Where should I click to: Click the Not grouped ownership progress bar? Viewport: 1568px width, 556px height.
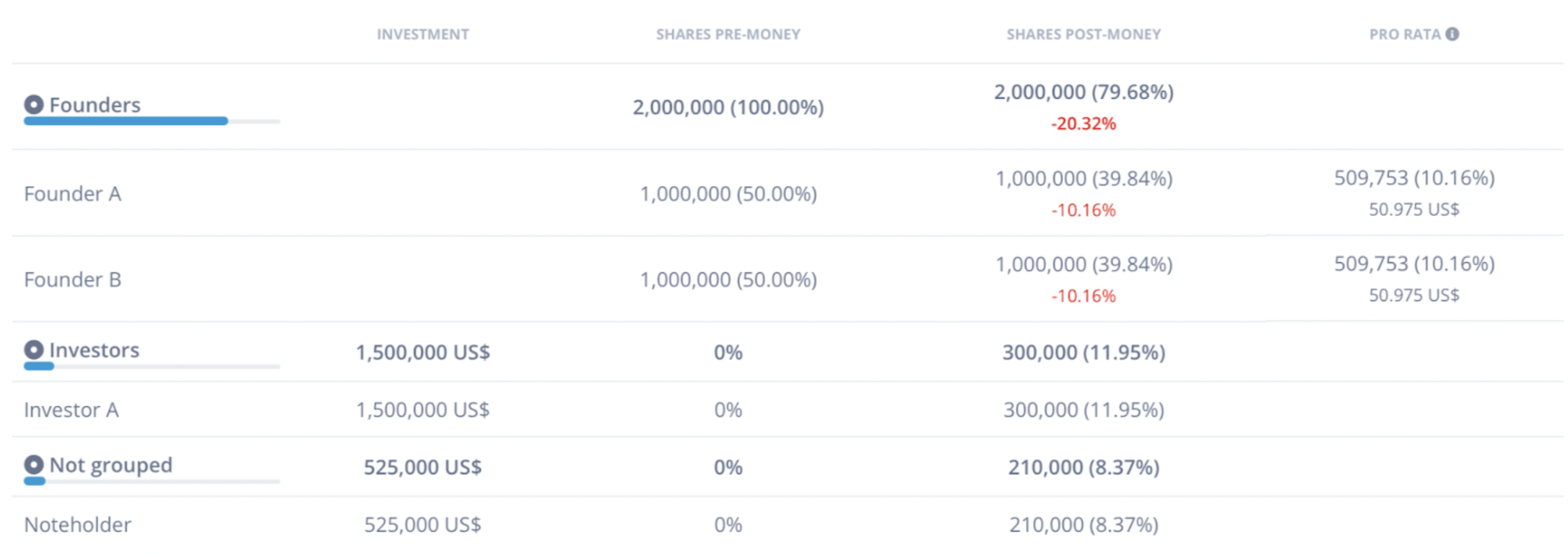[x=152, y=482]
